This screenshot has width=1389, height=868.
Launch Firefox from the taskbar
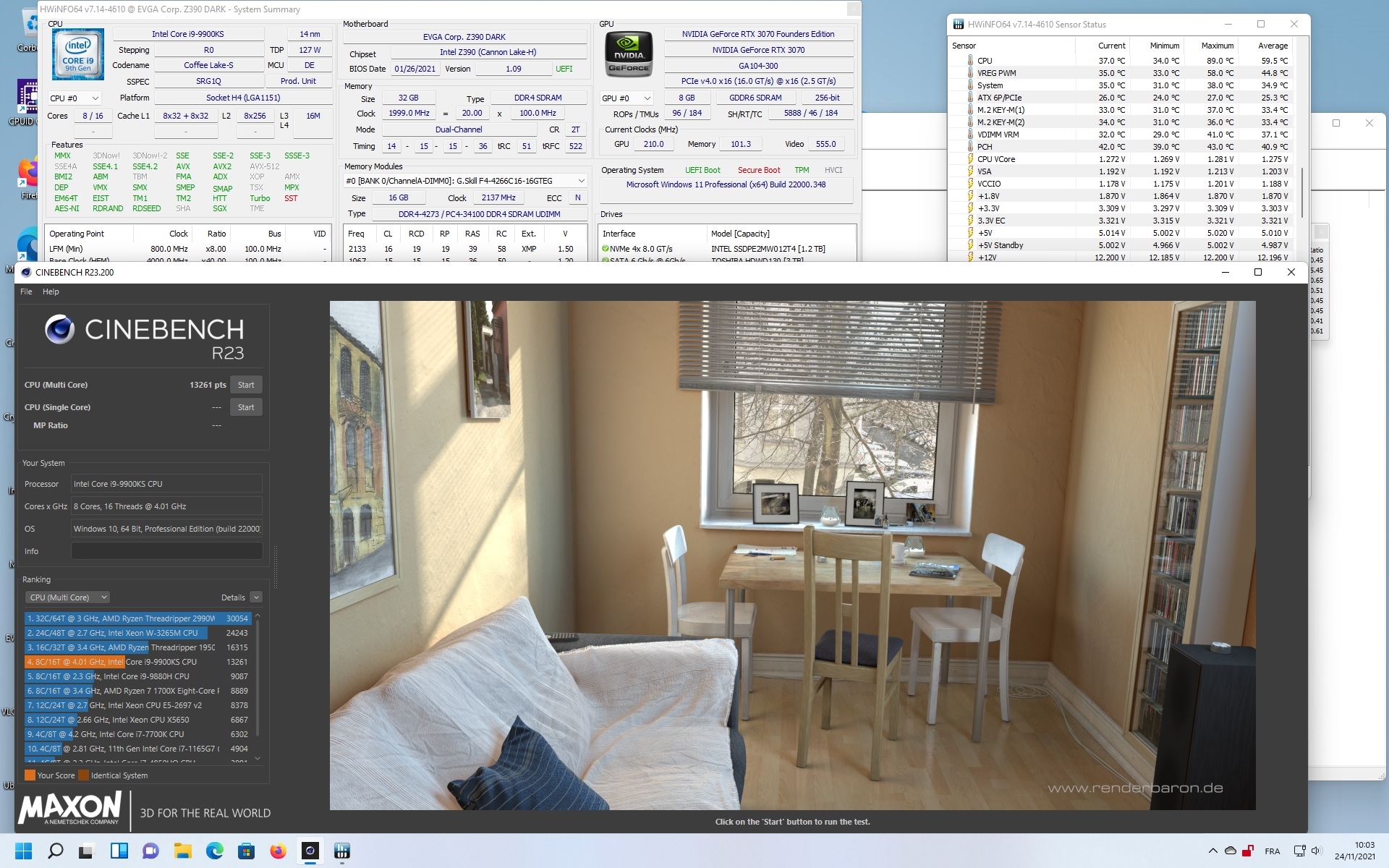click(x=278, y=851)
